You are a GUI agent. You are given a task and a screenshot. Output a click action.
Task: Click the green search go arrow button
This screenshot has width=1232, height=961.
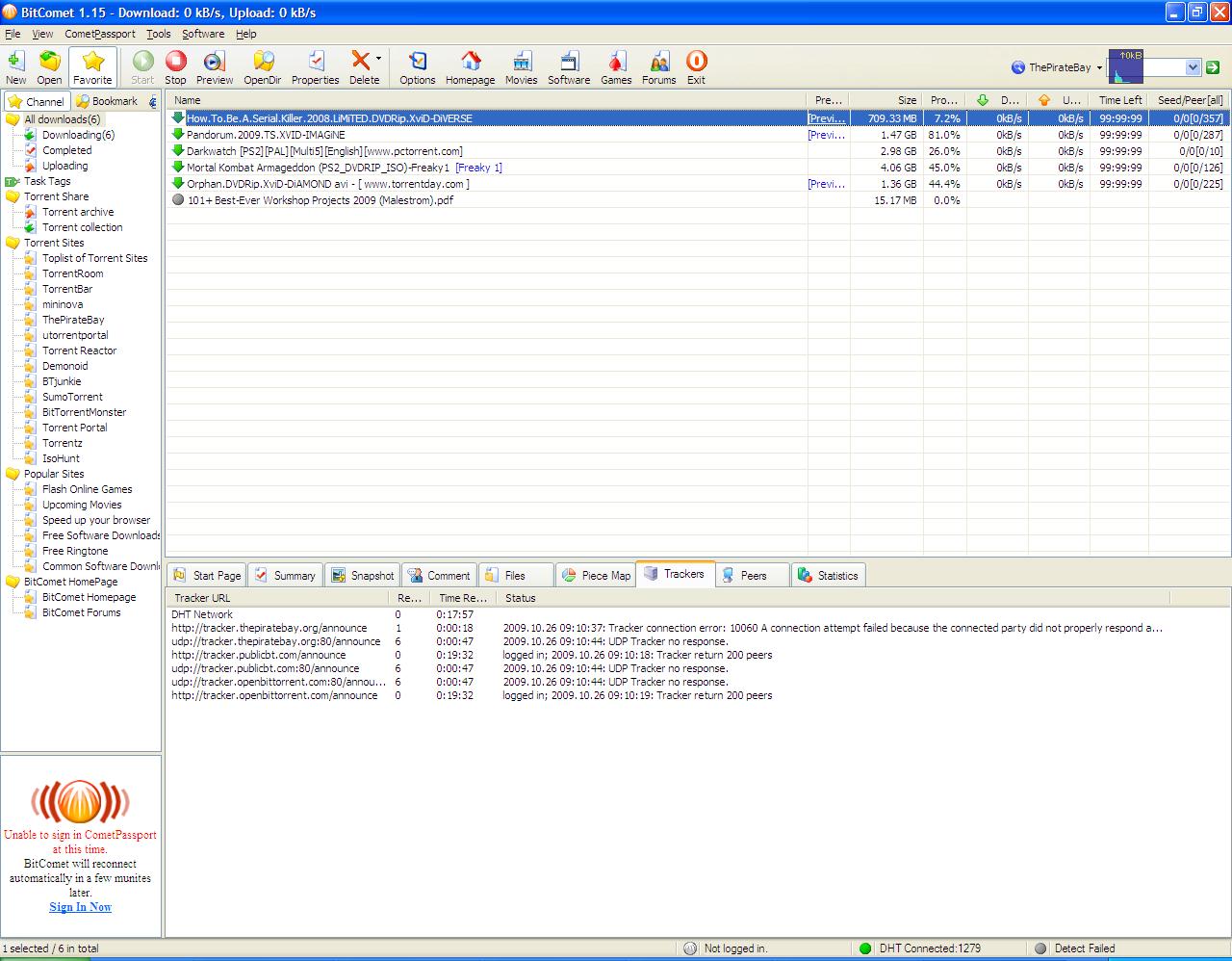[x=1213, y=67]
